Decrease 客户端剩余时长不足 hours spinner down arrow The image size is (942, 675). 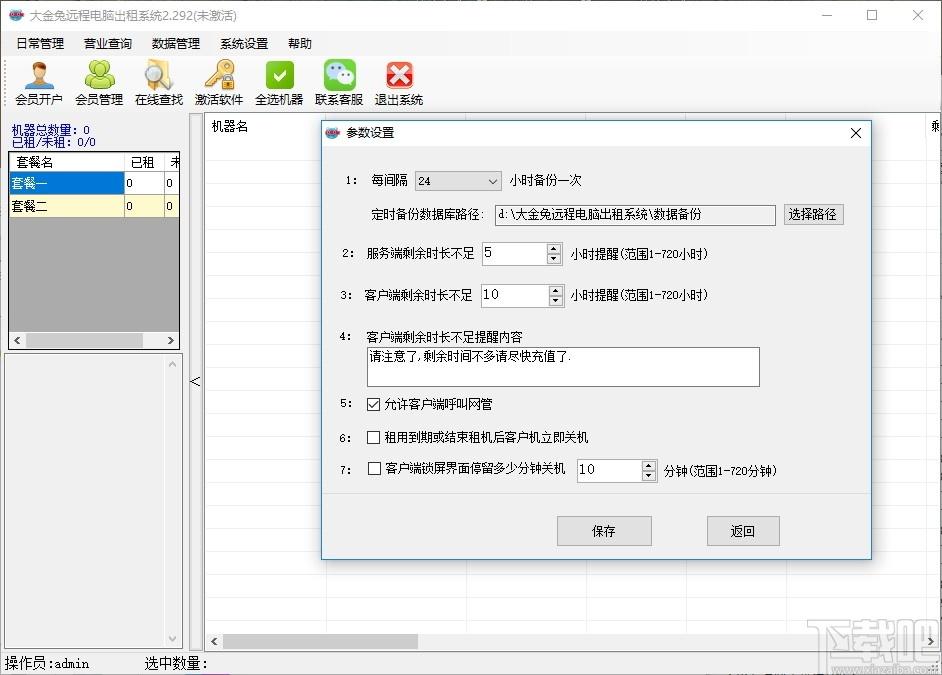click(556, 300)
